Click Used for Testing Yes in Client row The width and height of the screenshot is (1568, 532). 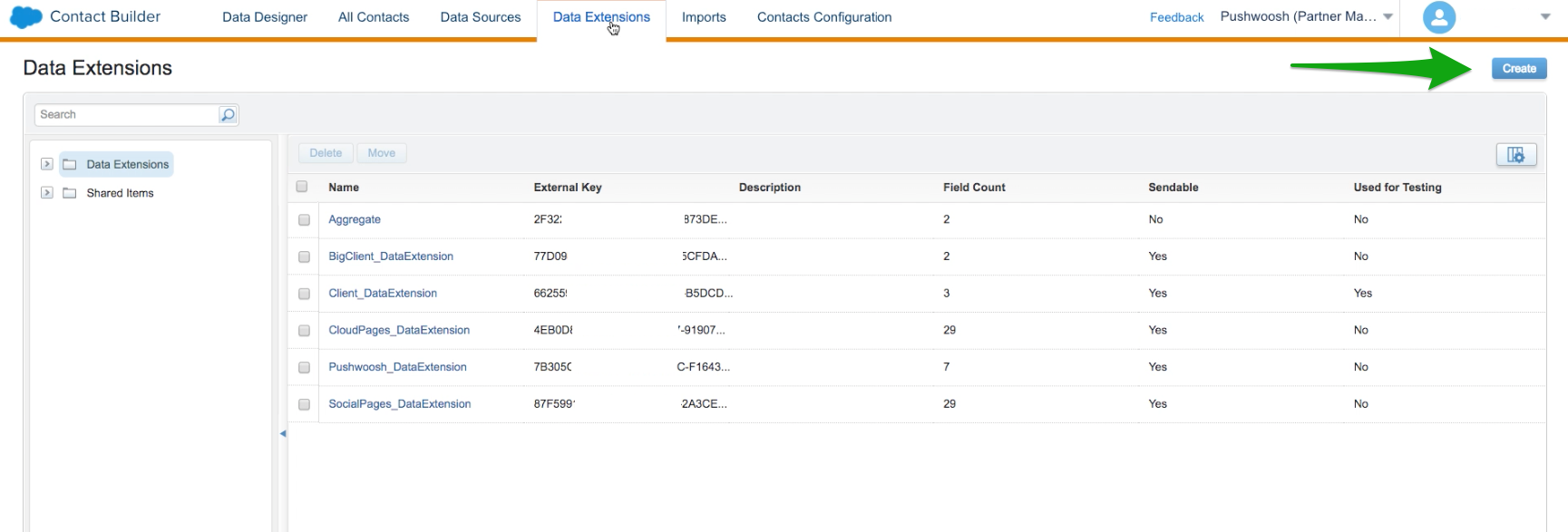pyautogui.click(x=1363, y=293)
